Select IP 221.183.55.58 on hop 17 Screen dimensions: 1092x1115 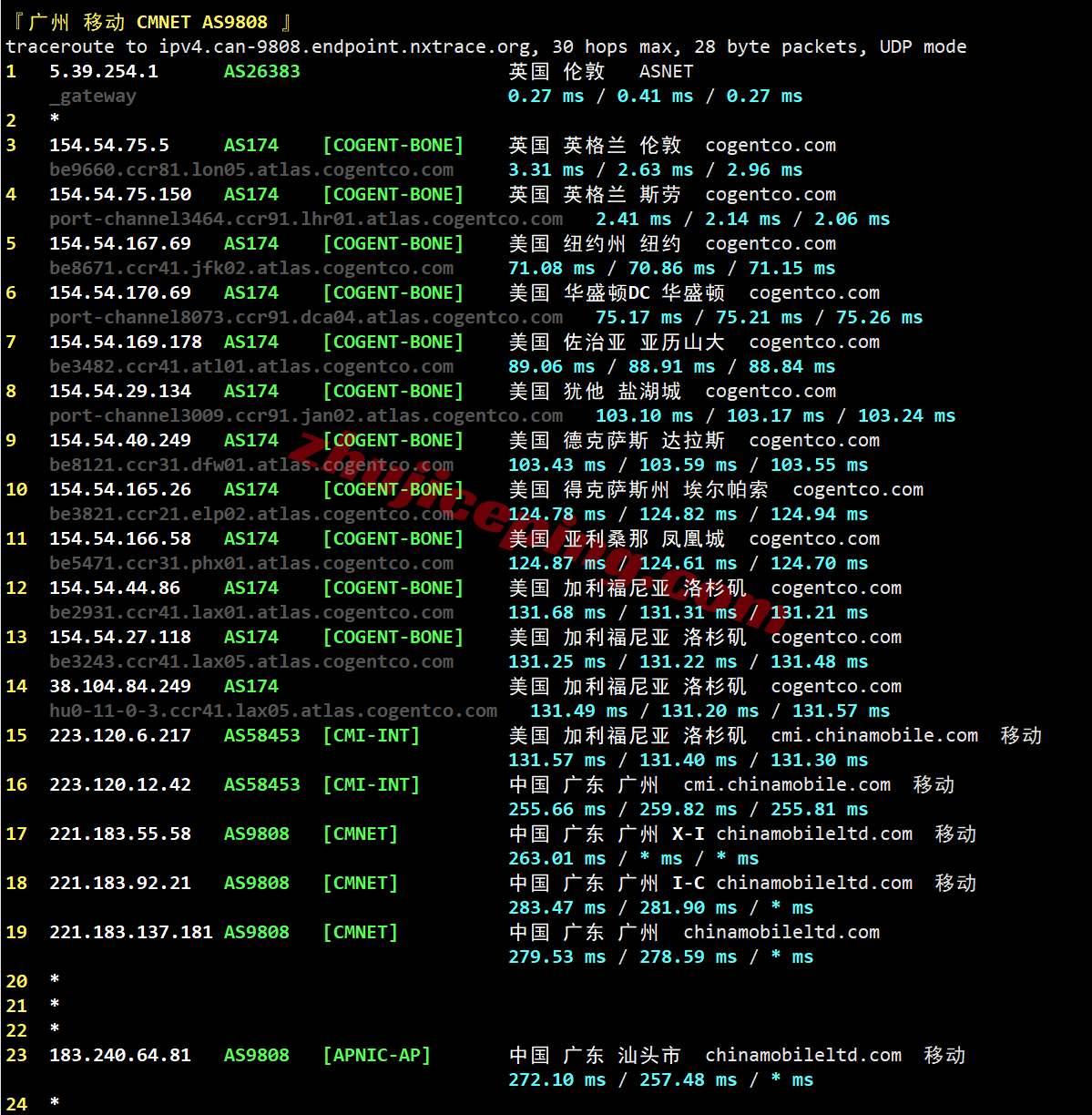pyautogui.click(x=120, y=834)
